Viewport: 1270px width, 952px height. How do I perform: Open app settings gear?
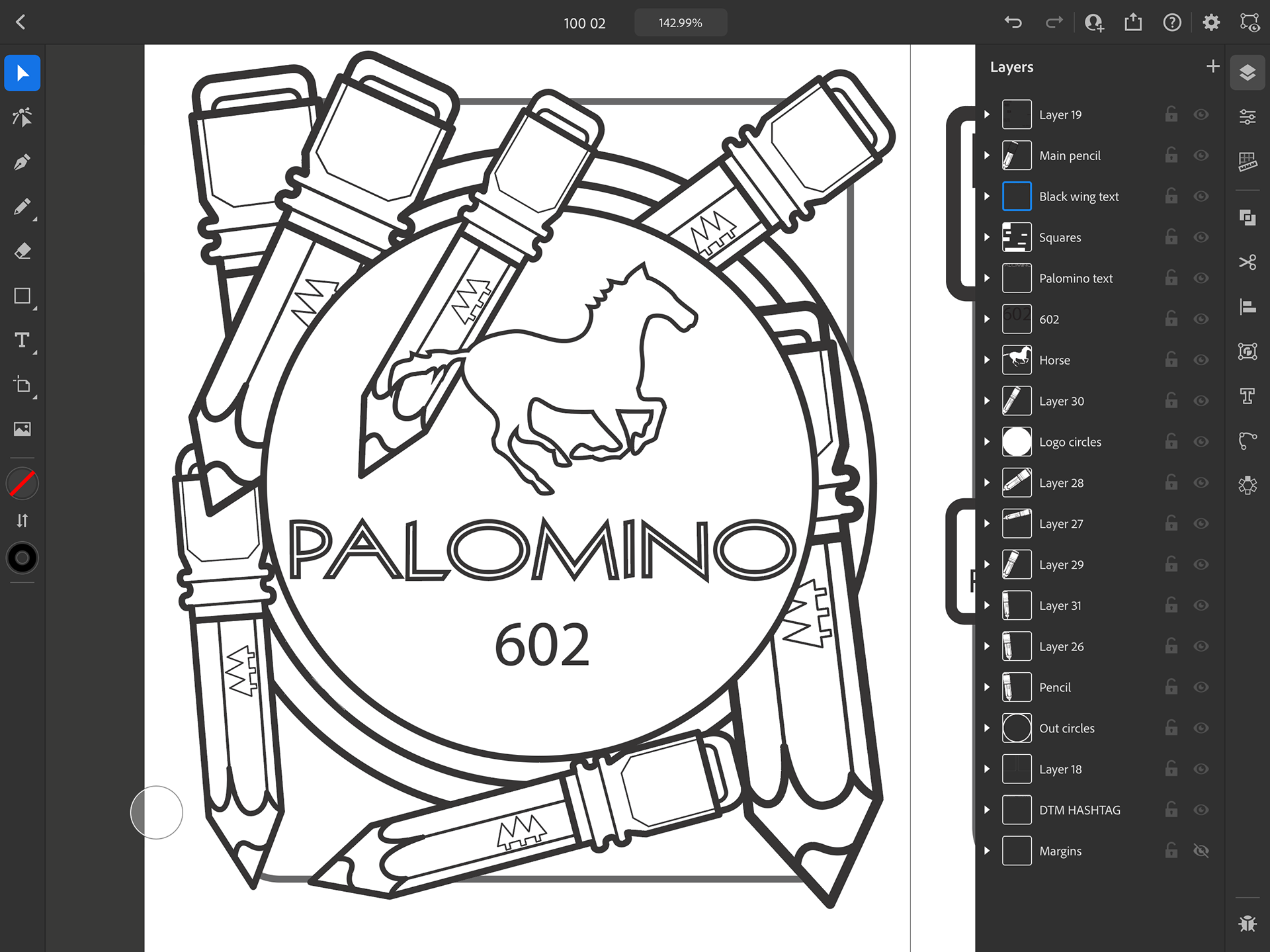coord(1211,22)
